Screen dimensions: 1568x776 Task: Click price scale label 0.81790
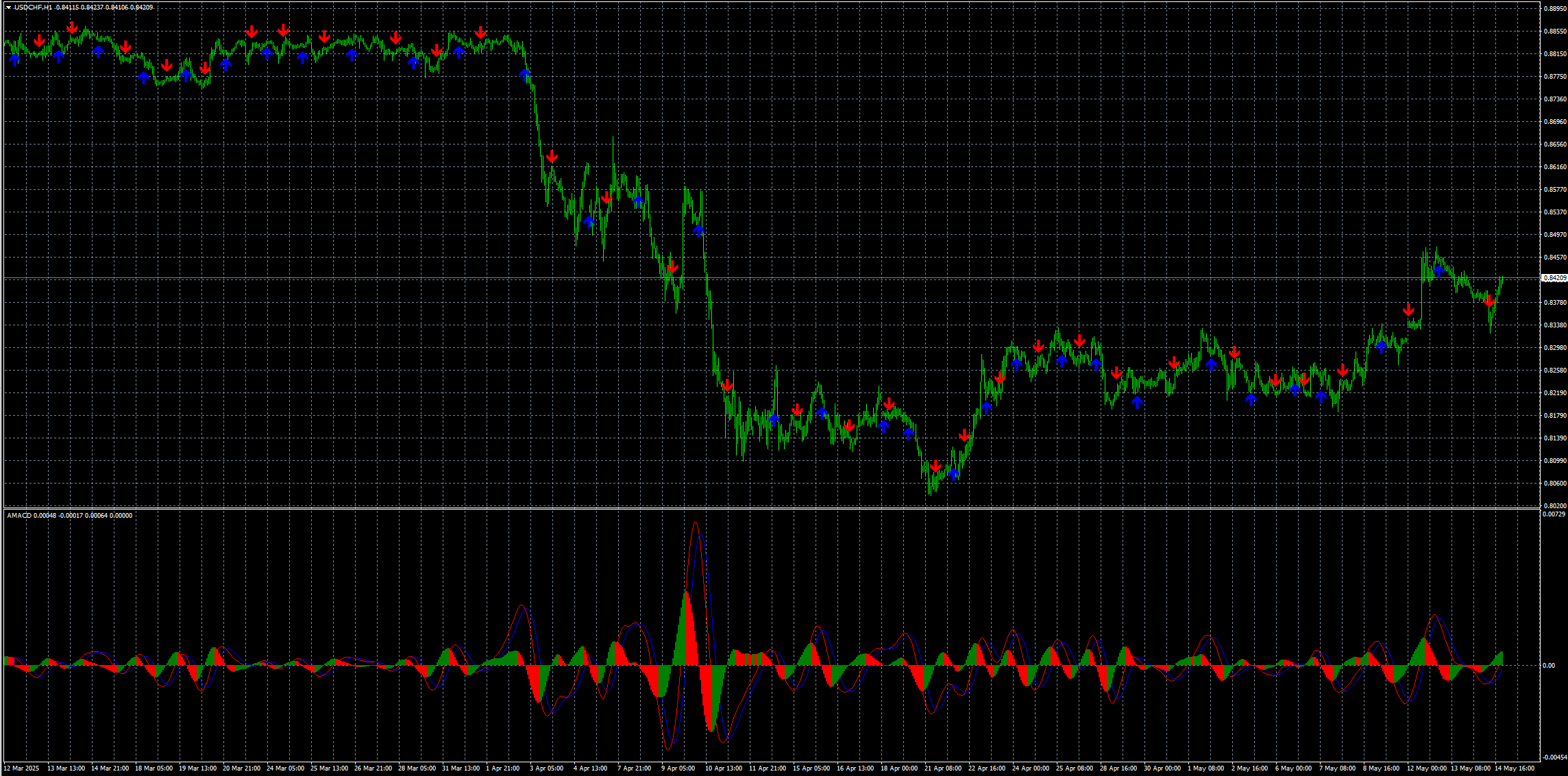click(x=1554, y=415)
